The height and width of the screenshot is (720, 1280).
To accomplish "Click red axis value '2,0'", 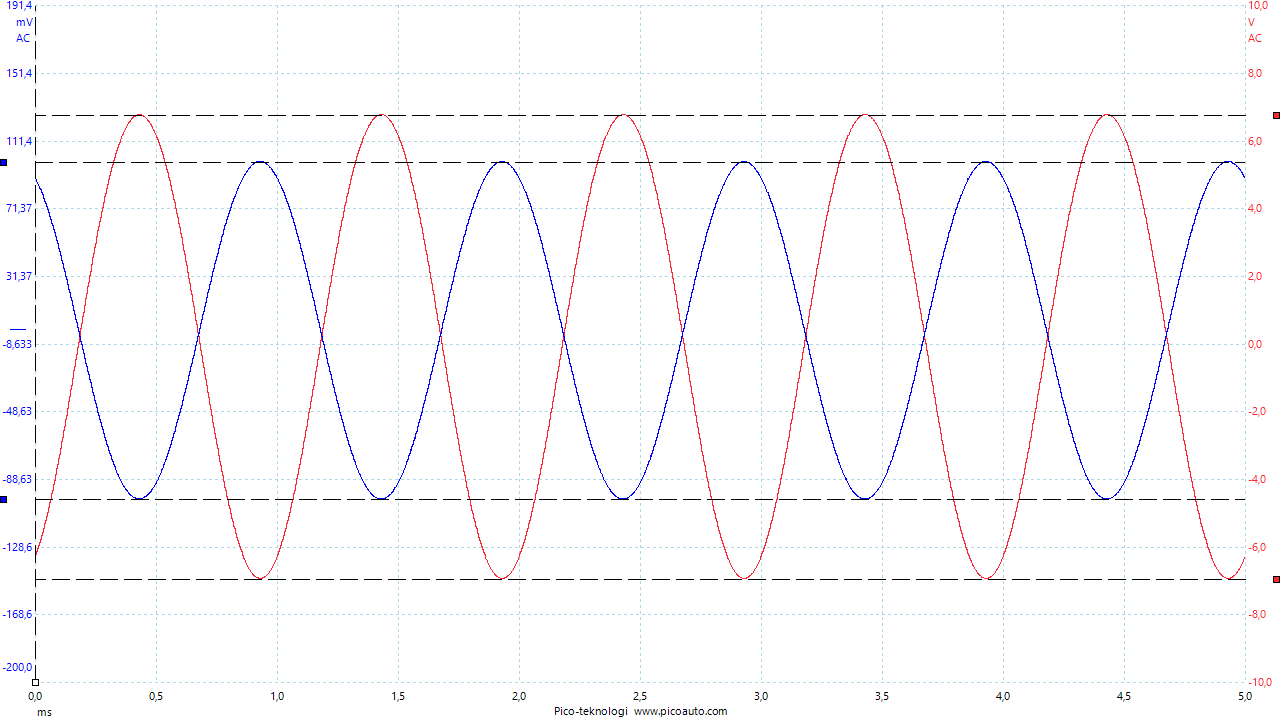I will 1255,276.
